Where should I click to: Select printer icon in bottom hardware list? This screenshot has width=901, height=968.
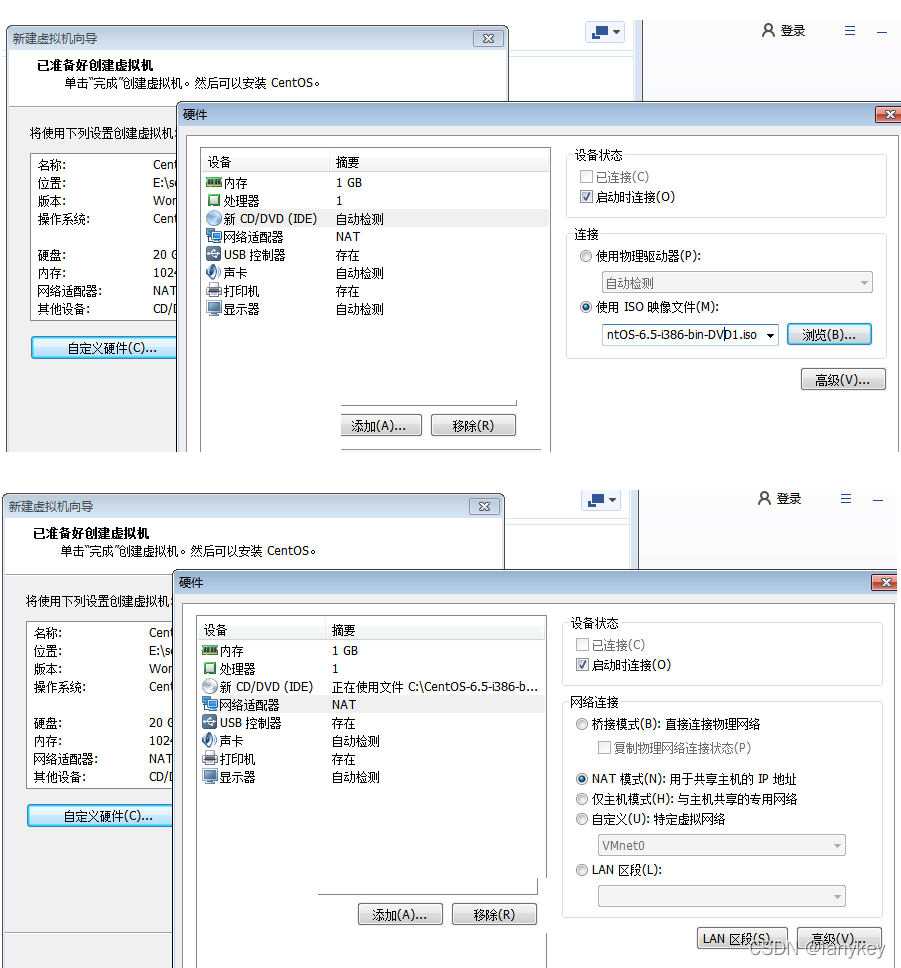click(x=210, y=758)
